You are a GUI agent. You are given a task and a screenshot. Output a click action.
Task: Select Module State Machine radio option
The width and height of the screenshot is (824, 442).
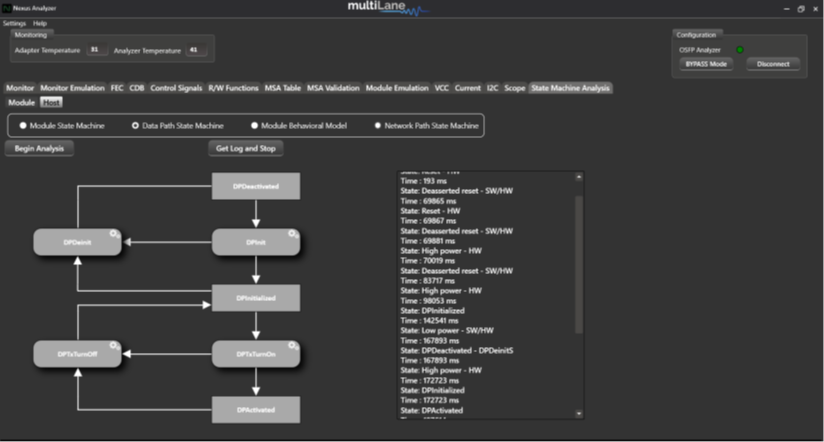point(23,126)
